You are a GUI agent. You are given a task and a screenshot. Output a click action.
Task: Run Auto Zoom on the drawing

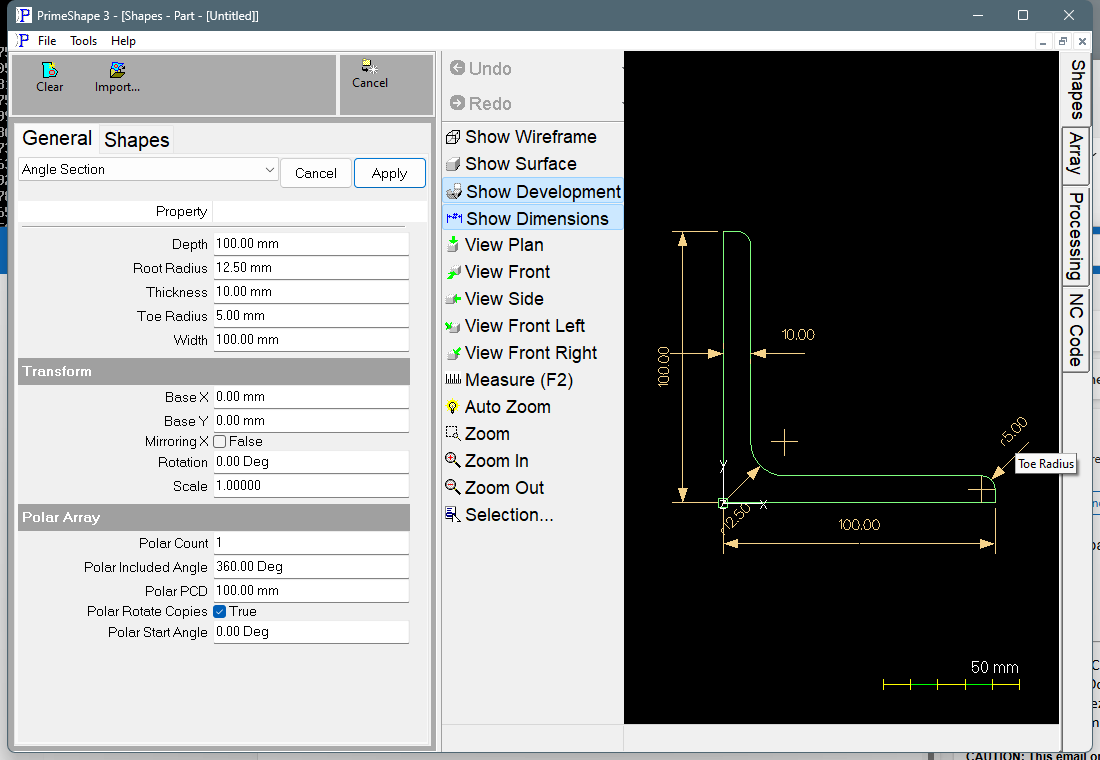coord(498,407)
